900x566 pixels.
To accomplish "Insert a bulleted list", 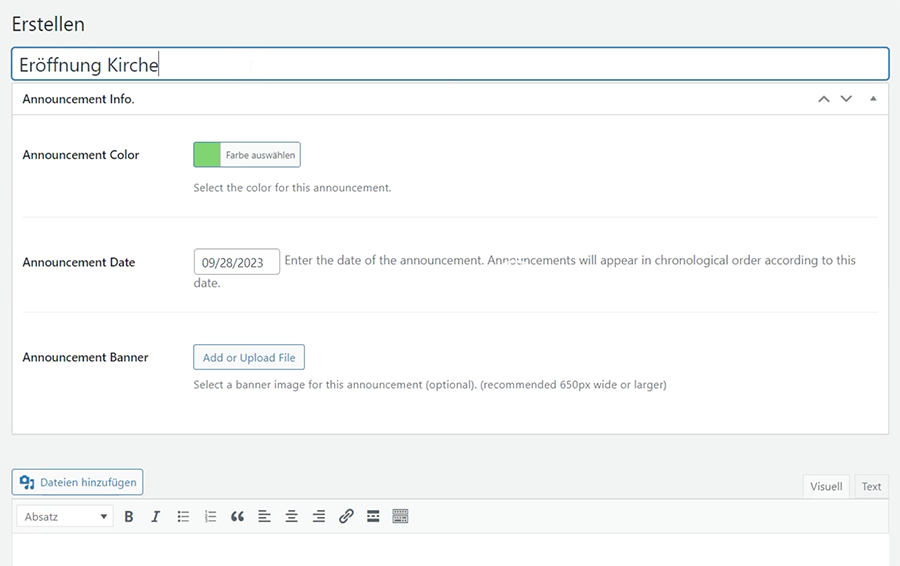I will 183,516.
